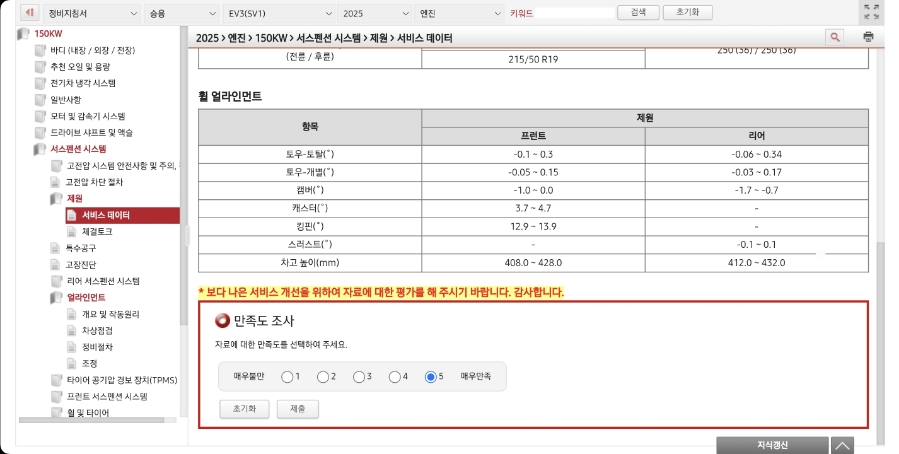This screenshot has height=454, width=899.
Task: Click the red circle icon beside 만족도 조사
Action: tap(222, 320)
